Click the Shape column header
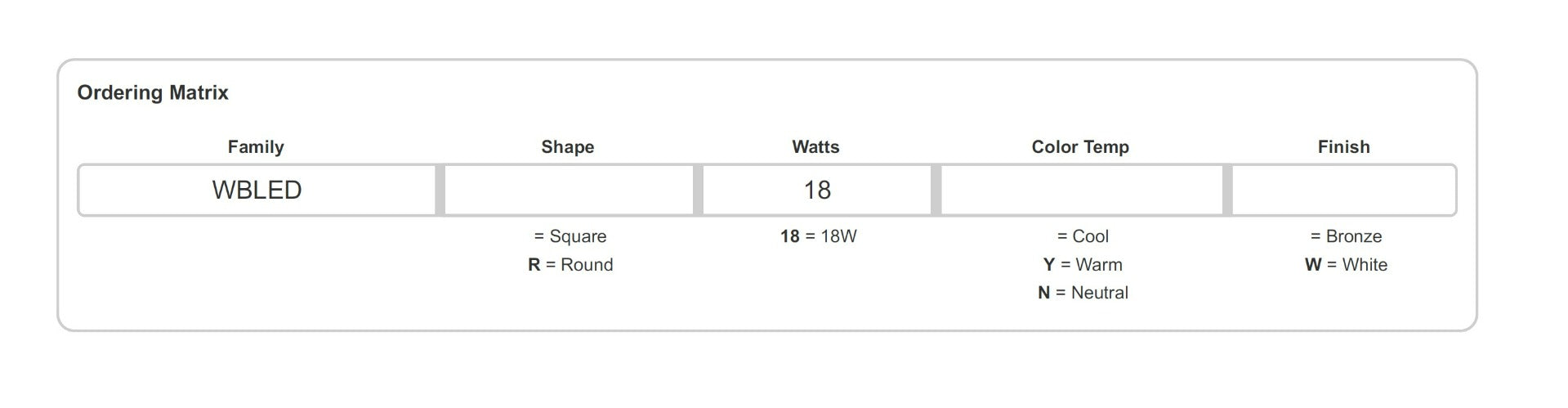 [x=567, y=147]
